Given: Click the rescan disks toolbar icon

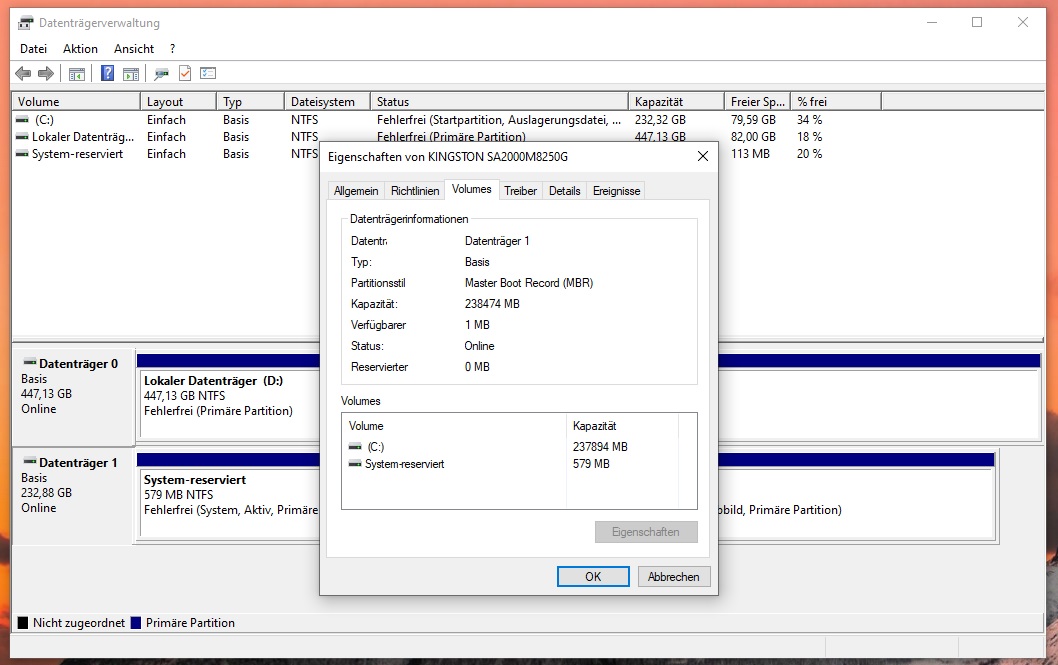Looking at the screenshot, I should click(x=161, y=74).
